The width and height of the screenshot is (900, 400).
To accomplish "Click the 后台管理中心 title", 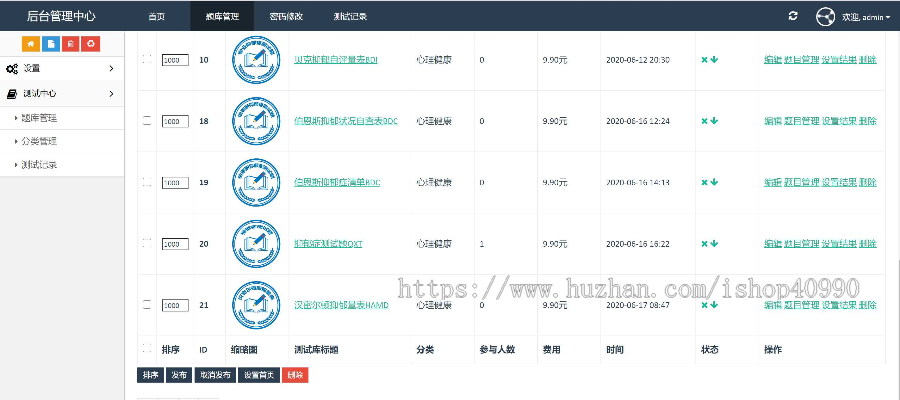I will pyautogui.click(x=61, y=16).
